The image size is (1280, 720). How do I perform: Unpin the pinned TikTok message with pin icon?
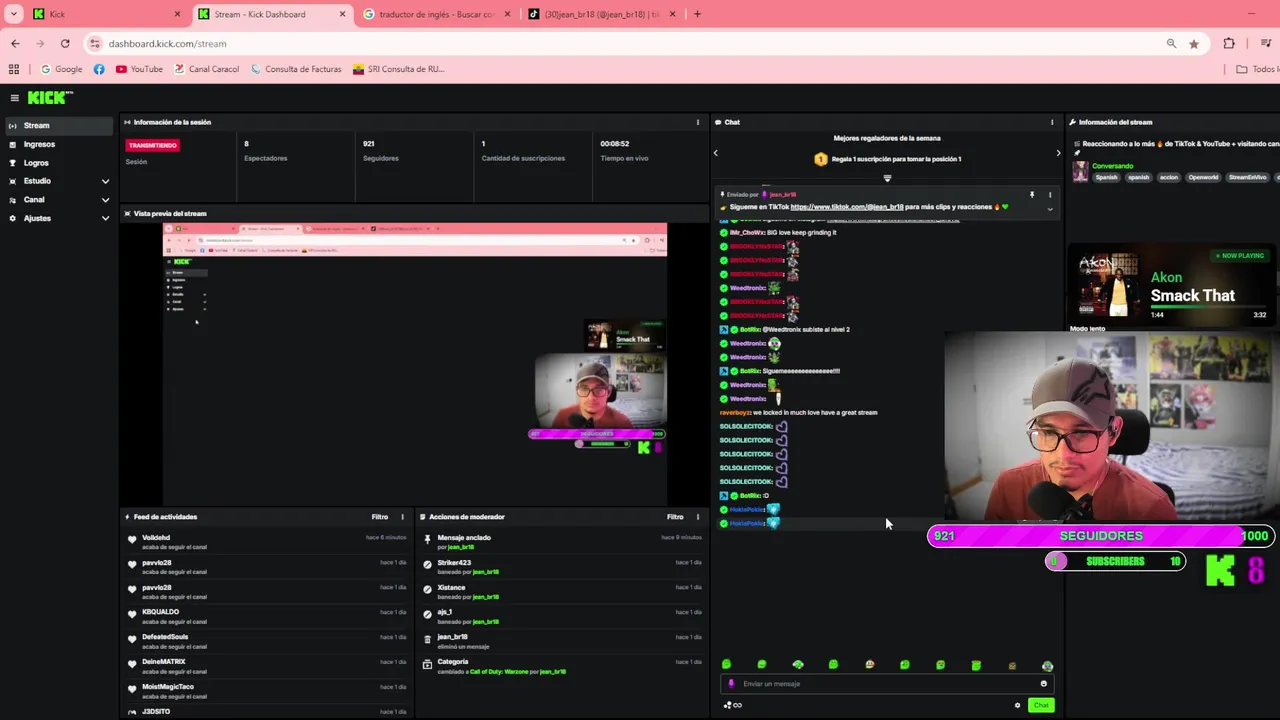click(x=1032, y=195)
